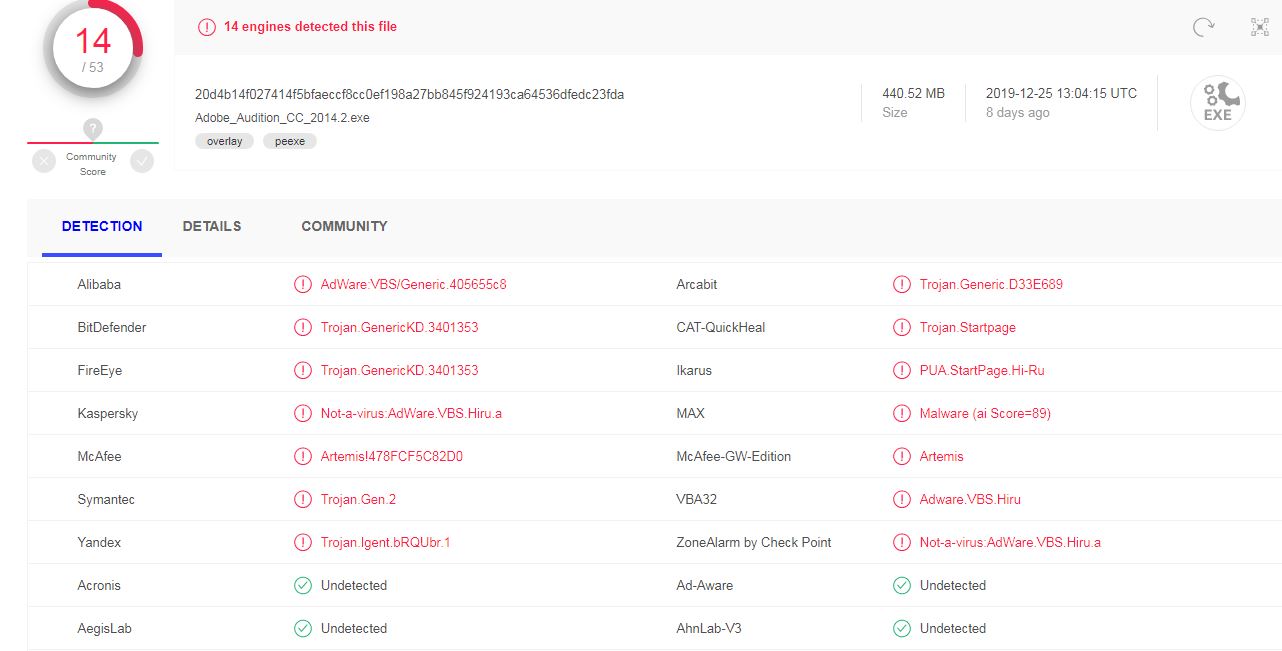This screenshot has width=1282, height=651.
Task: Open the similar-files graph icon
Action: click(x=1260, y=28)
